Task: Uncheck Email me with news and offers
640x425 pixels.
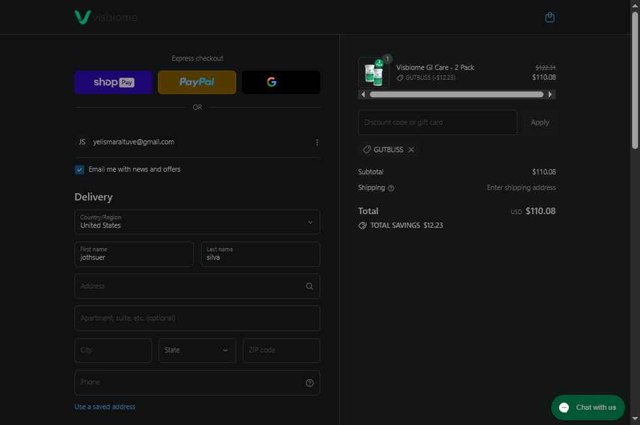Action: point(80,169)
